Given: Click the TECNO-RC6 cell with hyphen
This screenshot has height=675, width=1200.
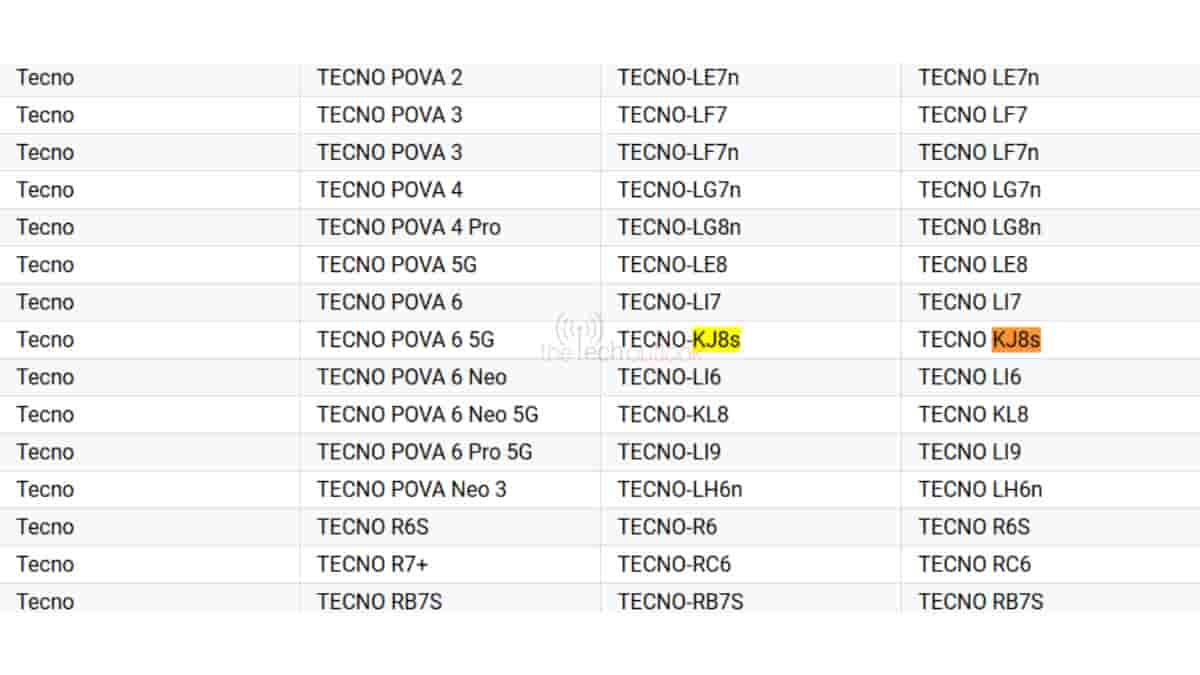Looking at the screenshot, I should coord(674,564).
